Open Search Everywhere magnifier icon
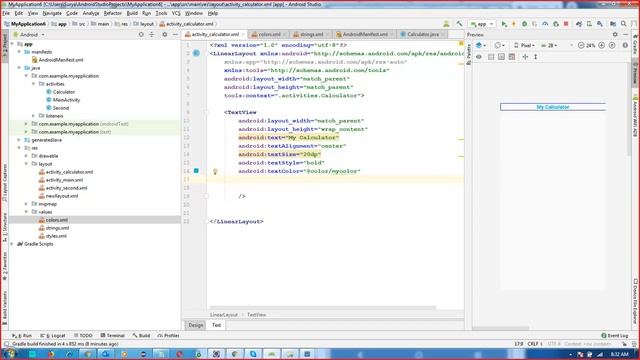This screenshot has width=640, height=360. pos(624,24)
